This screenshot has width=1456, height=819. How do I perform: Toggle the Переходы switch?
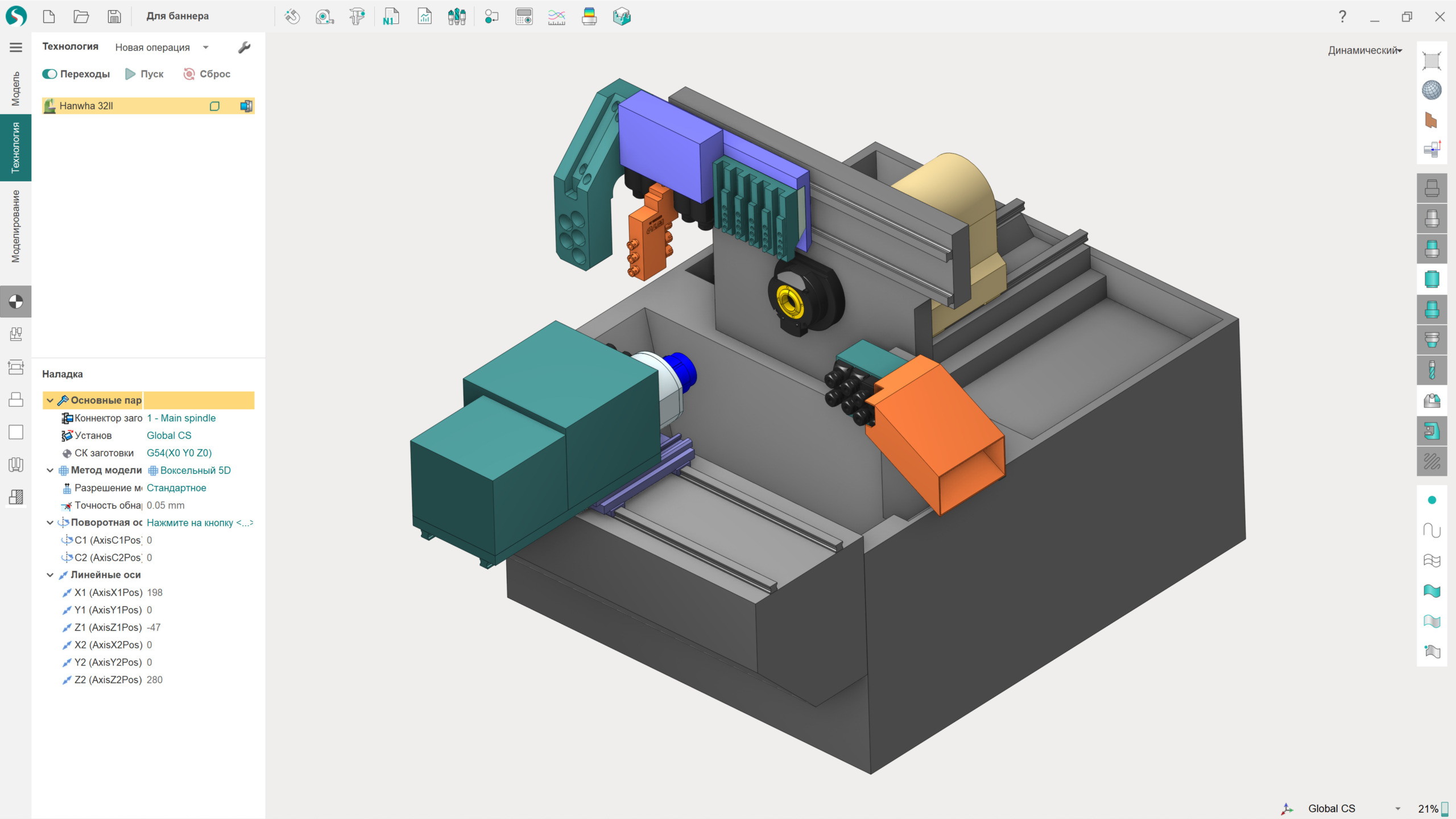50,74
